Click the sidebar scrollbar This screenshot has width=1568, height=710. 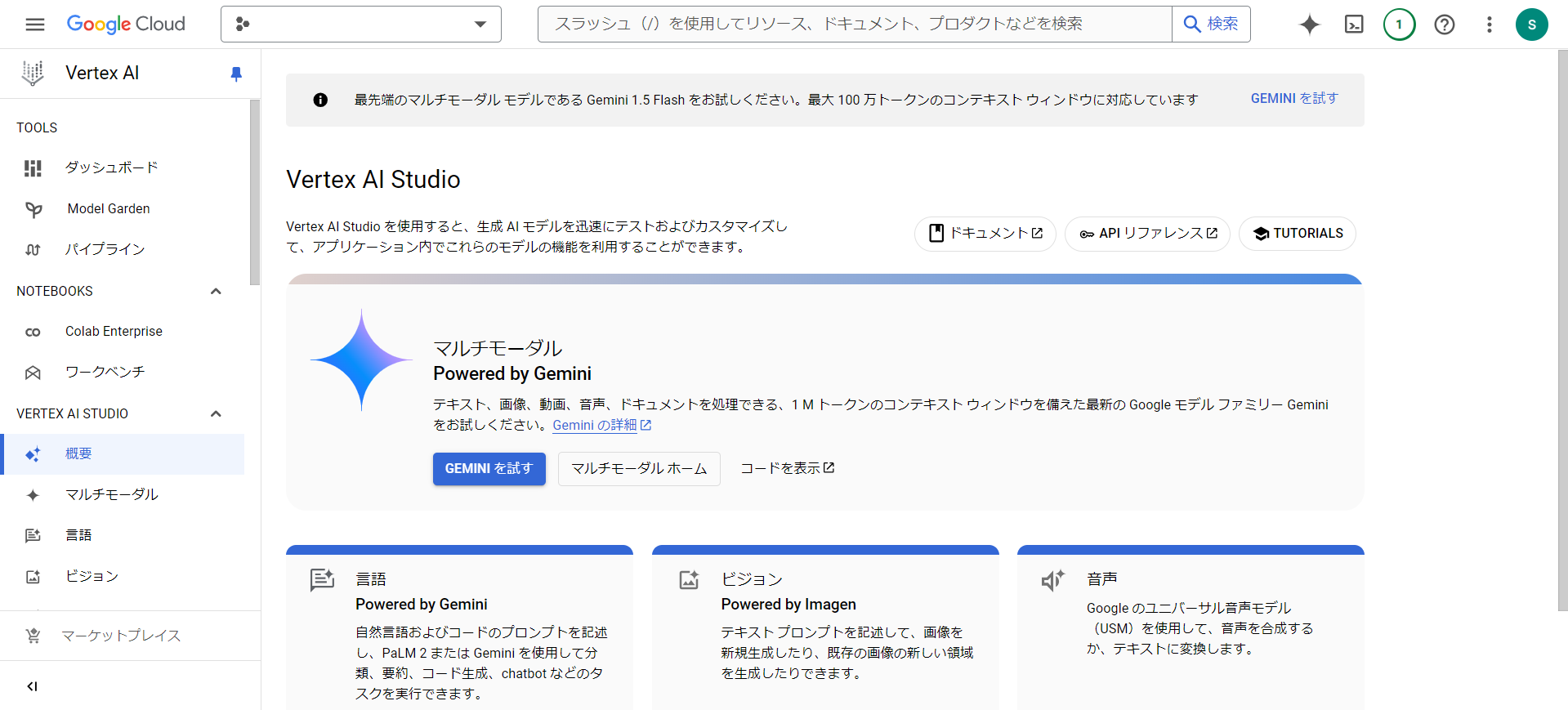pyautogui.click(x=255, y=193)
